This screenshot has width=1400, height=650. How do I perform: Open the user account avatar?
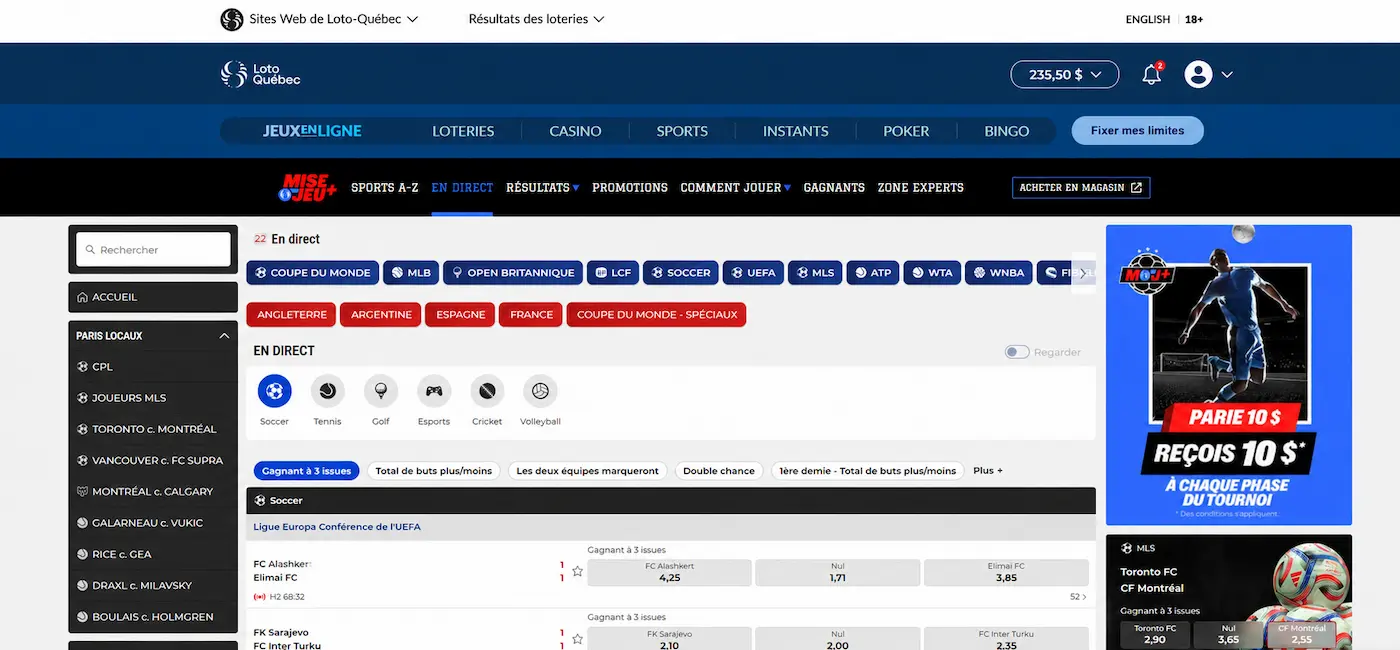(x=1198, y=74)
